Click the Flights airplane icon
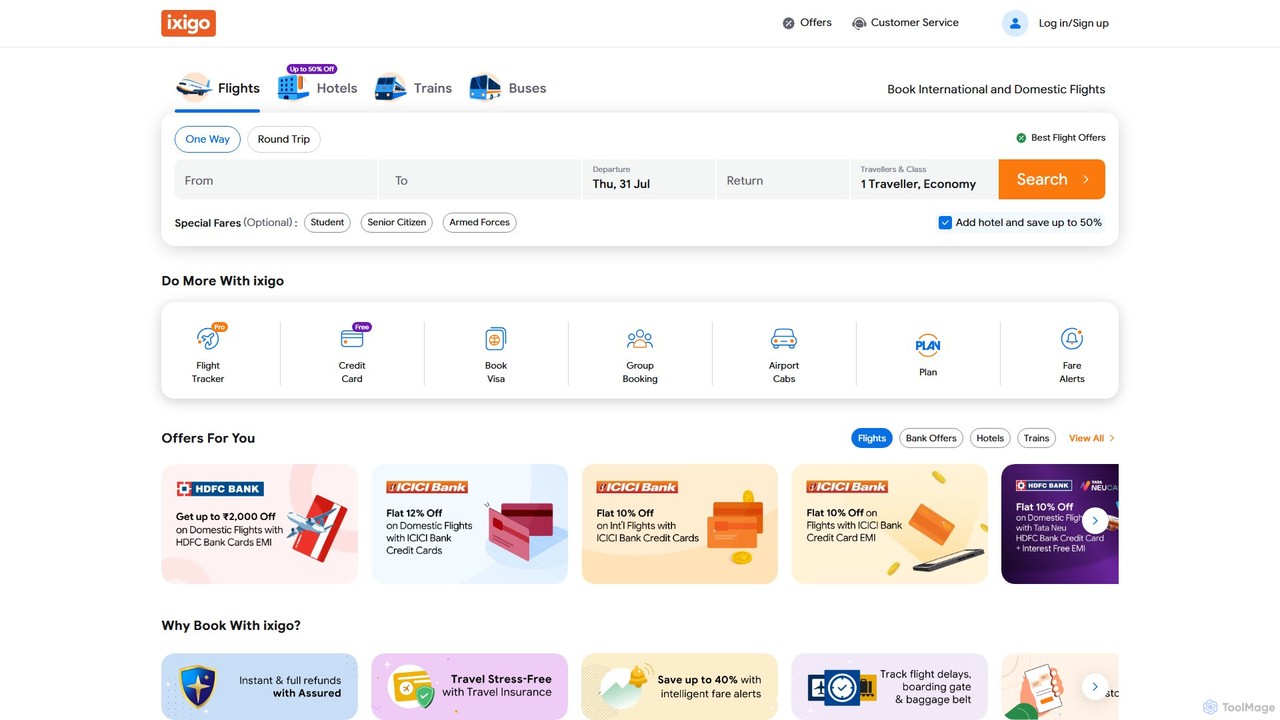This screenshot has width=1280, height=720. (x=193, y=87)
